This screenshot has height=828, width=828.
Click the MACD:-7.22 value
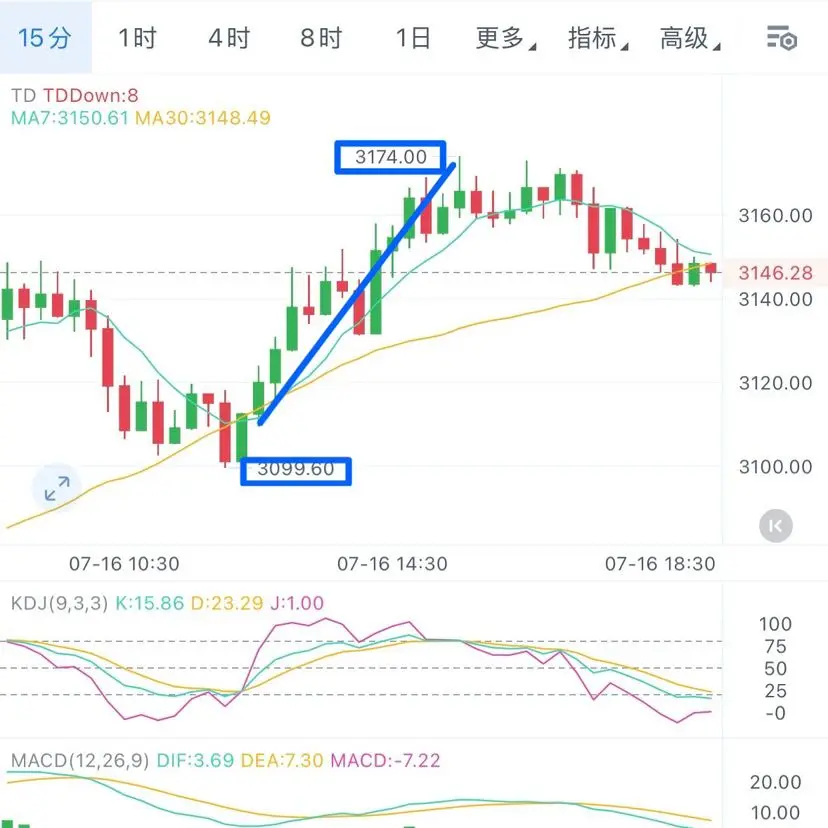385,760
